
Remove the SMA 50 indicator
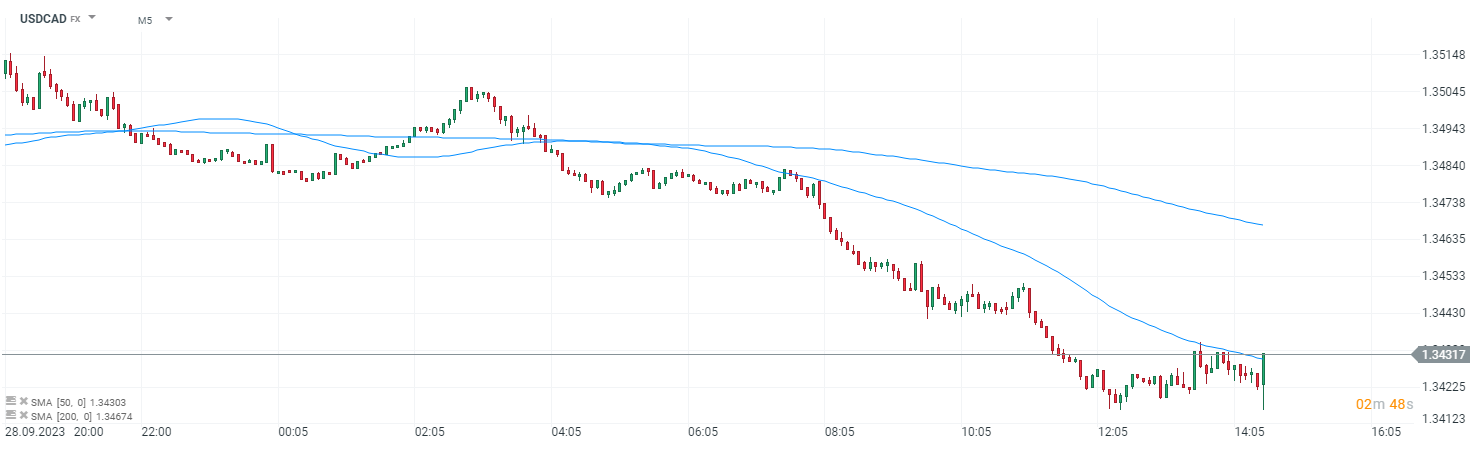(23, 400)
